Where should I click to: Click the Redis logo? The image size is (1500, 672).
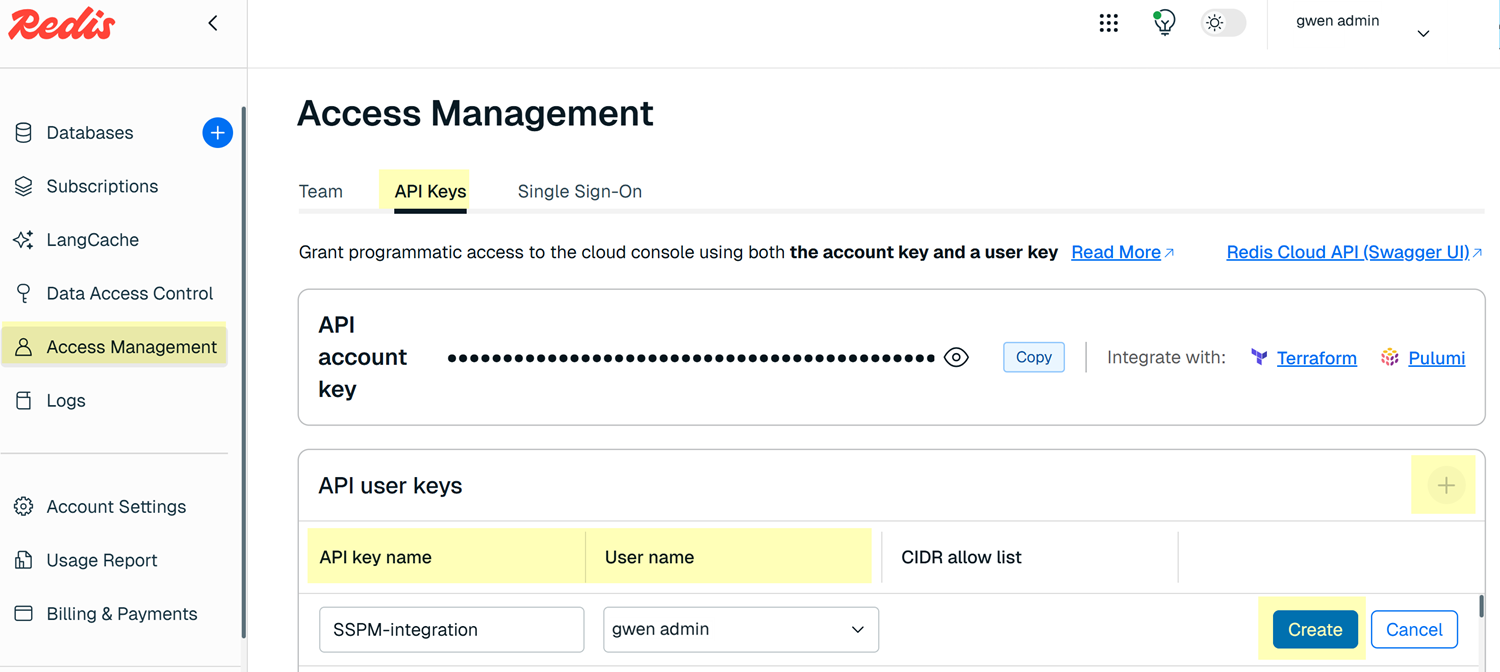(62, 24)
